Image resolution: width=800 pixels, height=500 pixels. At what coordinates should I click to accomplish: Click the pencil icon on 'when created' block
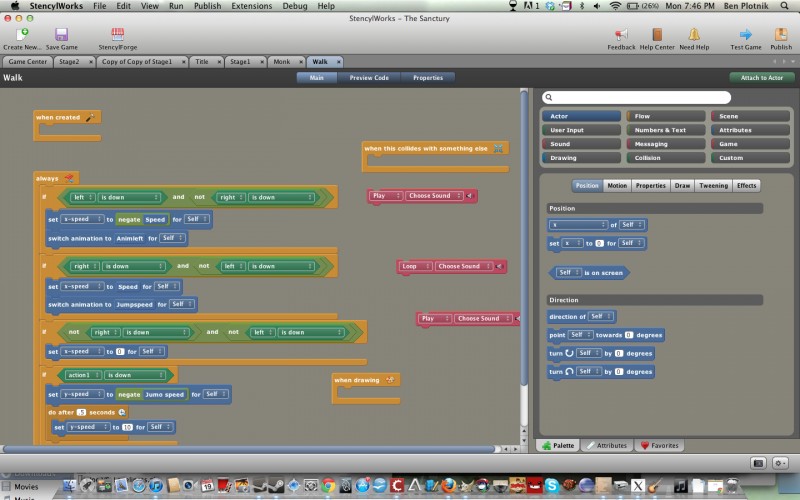90,117
